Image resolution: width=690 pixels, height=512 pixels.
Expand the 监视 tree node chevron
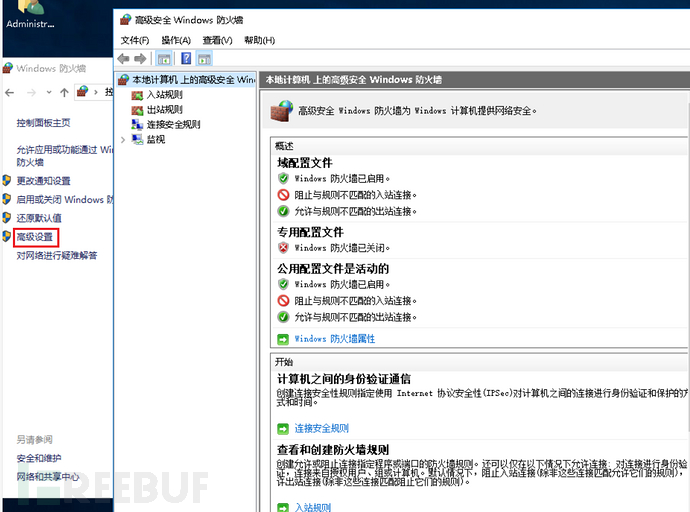[123, 140]
